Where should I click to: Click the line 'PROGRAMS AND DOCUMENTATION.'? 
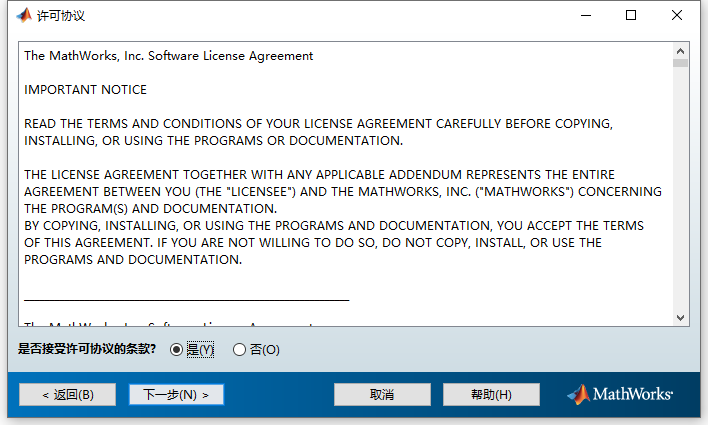[133, 260]
